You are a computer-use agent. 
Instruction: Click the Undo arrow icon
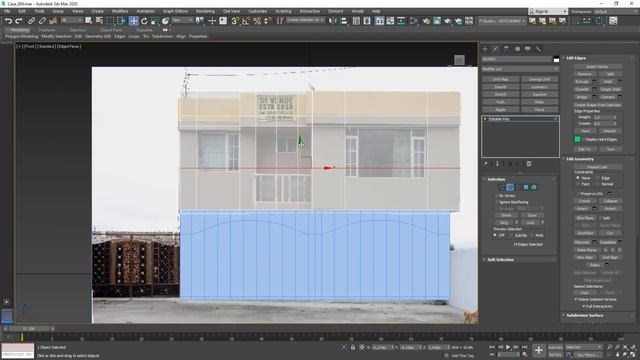[x=8, y=21]
